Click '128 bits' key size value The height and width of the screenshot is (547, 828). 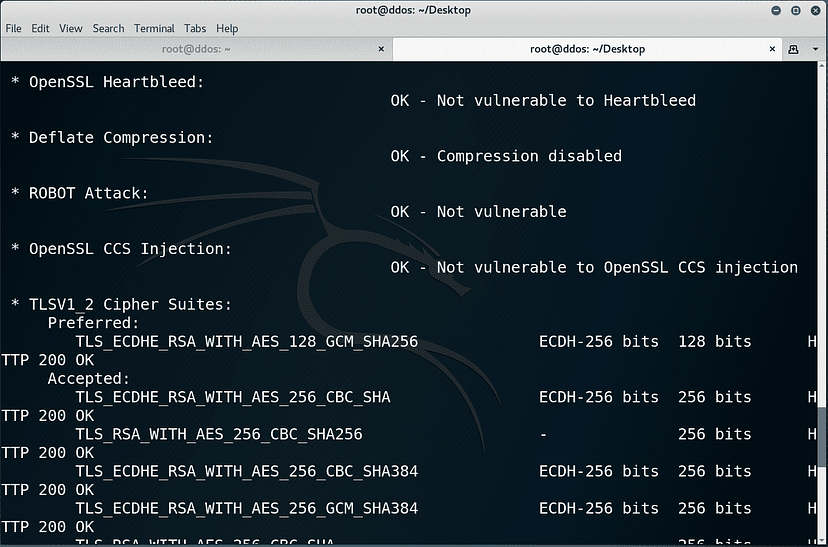[714, 342]
